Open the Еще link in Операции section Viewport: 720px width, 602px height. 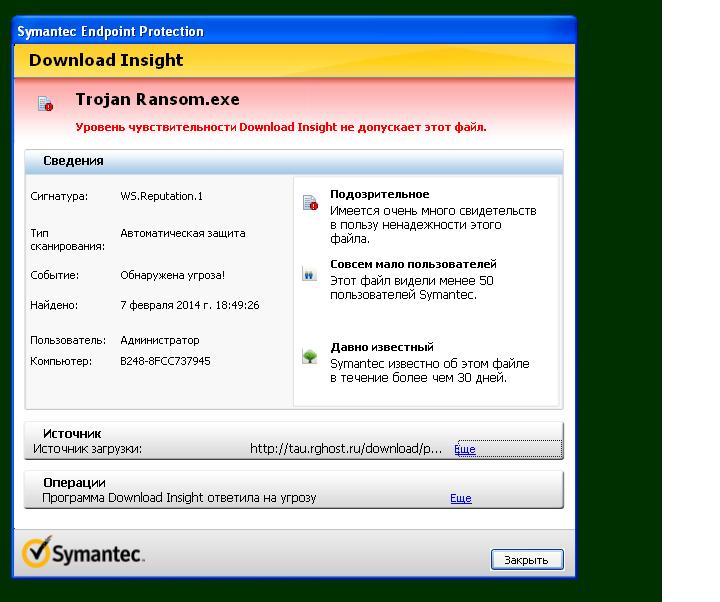point(460,498)
